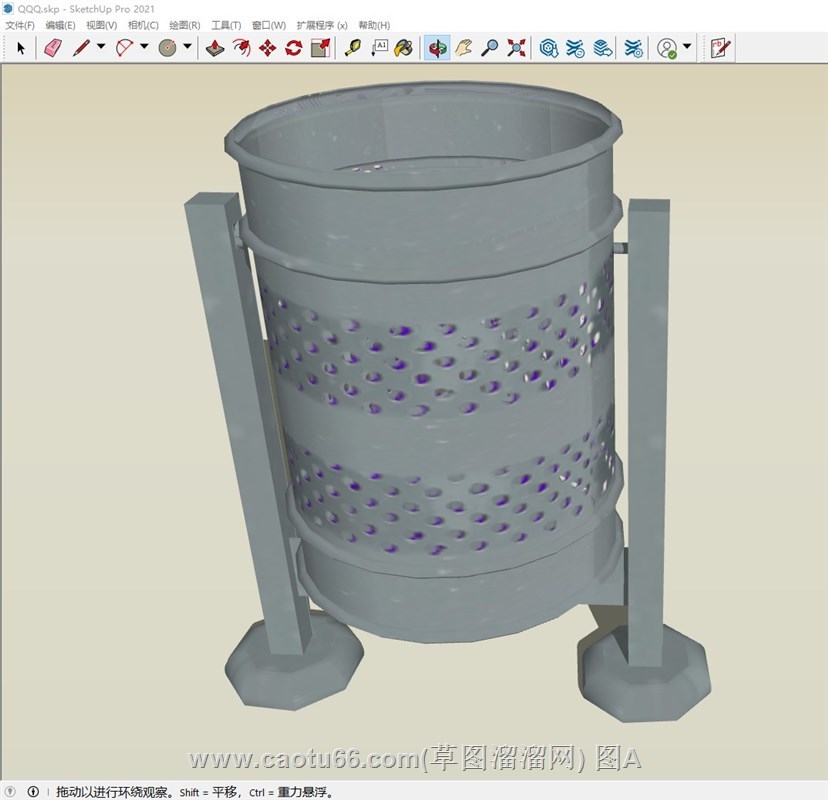Click the Extension Manager icon
828x800 pixels.
[x=633, y=47]
